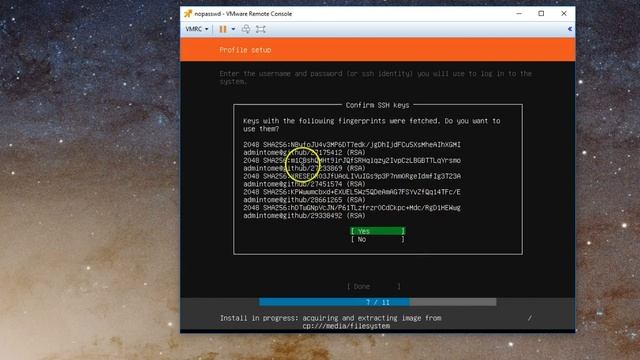Expand the power options arrow beside pause
This screenshot has width=640, height=360.
(x=233, y=29)
